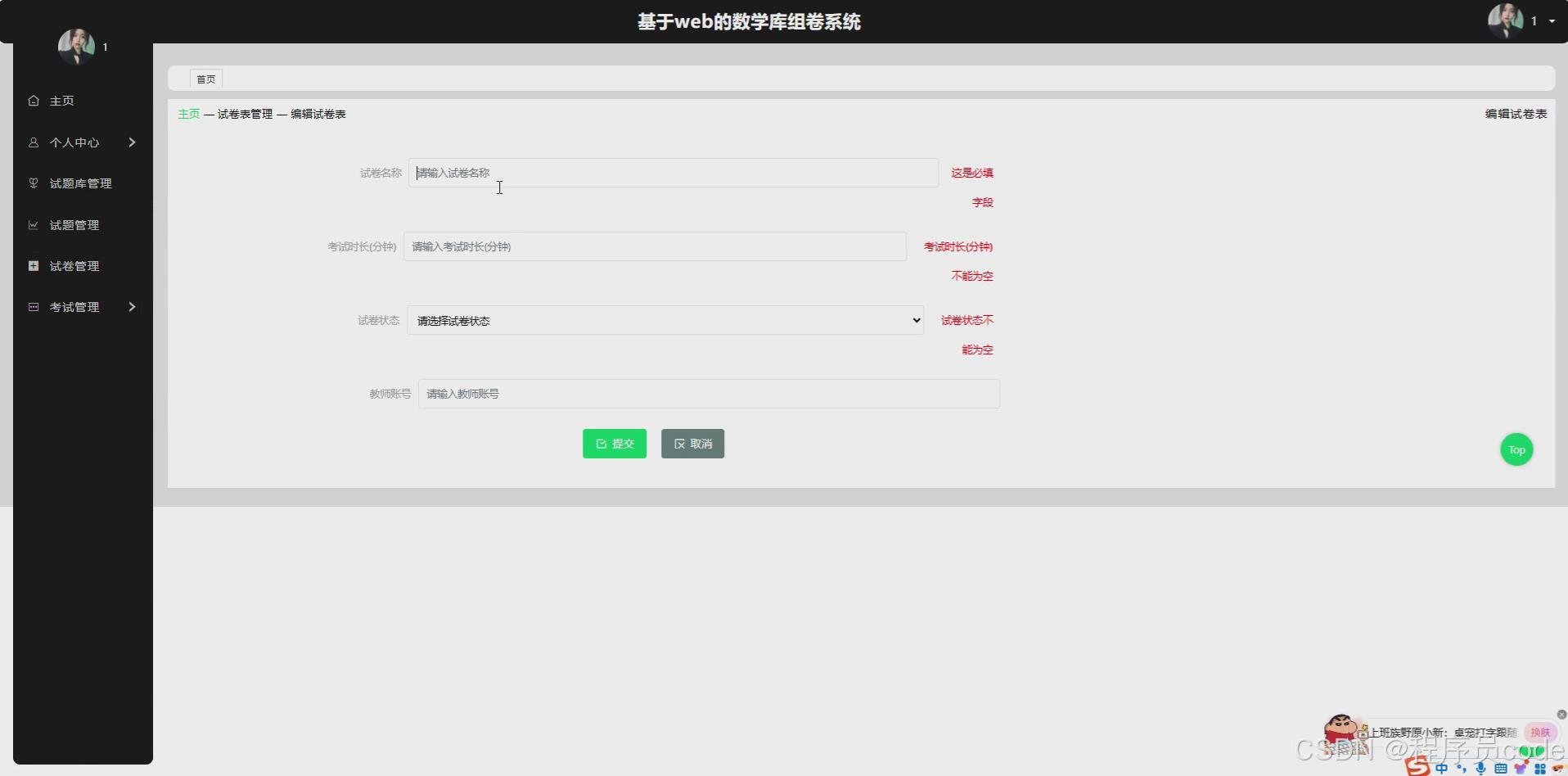Open the soft keyboard icon in IME bar

(1500, 768)
